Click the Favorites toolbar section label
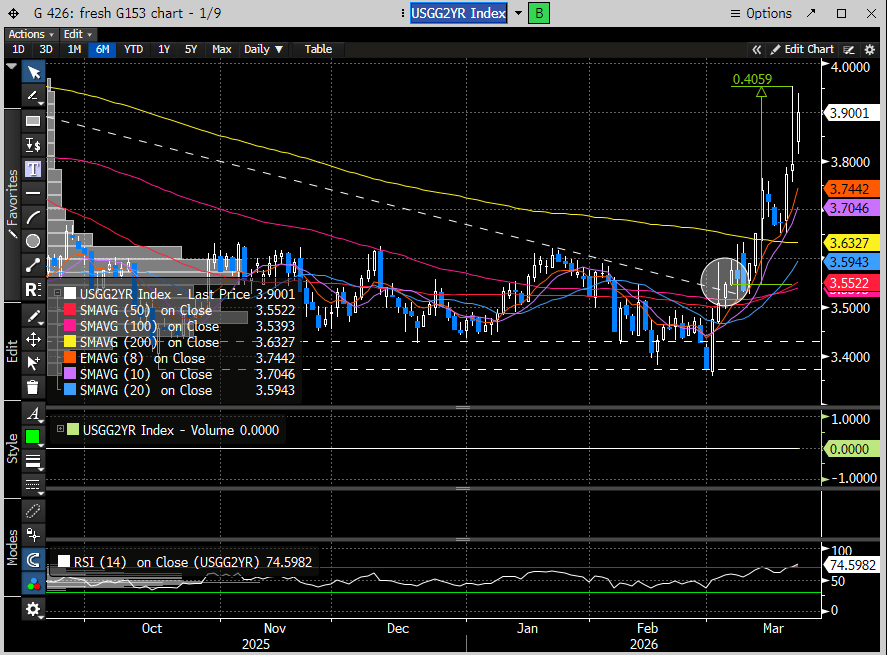Image resolution: width=887 pixels, height=655 pixels. (12, 204)
